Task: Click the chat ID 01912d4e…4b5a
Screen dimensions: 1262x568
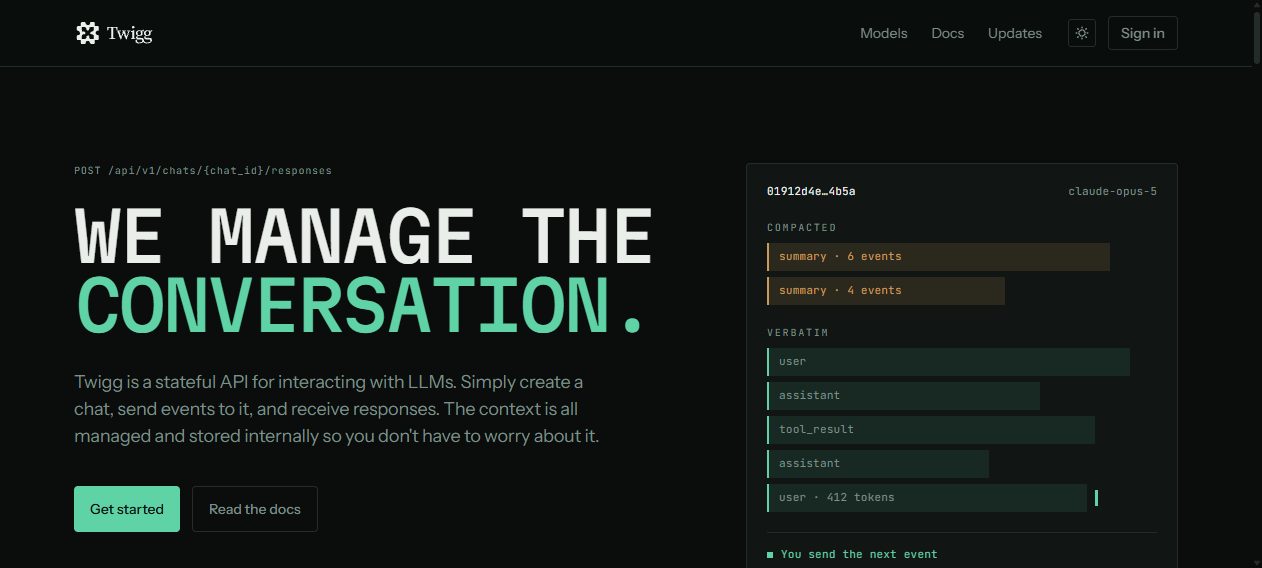Action: pos(811,191)
